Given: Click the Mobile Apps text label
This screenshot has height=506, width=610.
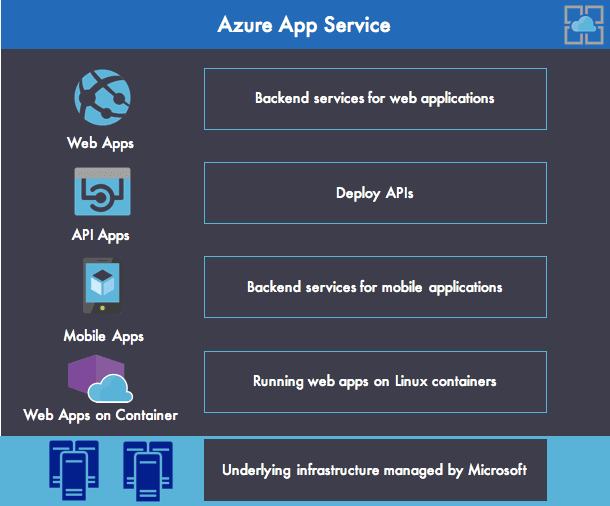Looking at the screenshot, I should pos(103,336).
